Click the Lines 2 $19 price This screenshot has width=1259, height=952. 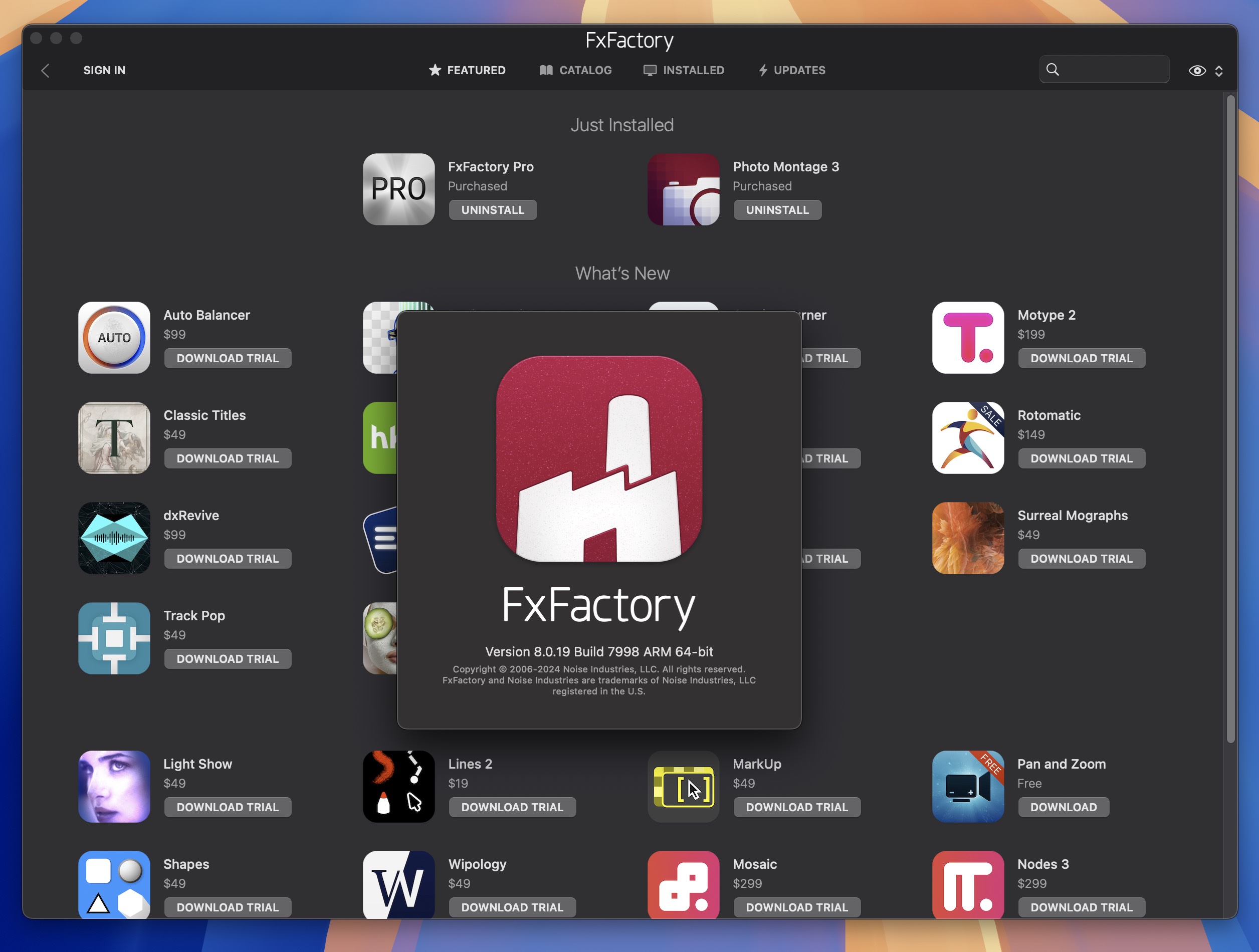(x=458, y=784)
